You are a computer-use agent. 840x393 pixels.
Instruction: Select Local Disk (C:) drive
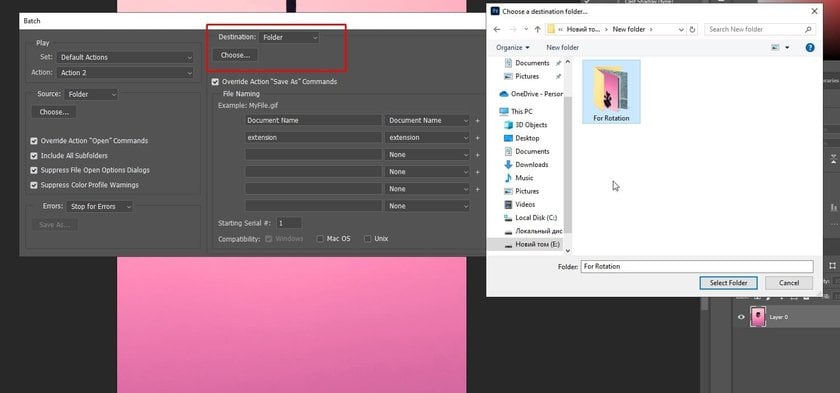coord(530,218)
